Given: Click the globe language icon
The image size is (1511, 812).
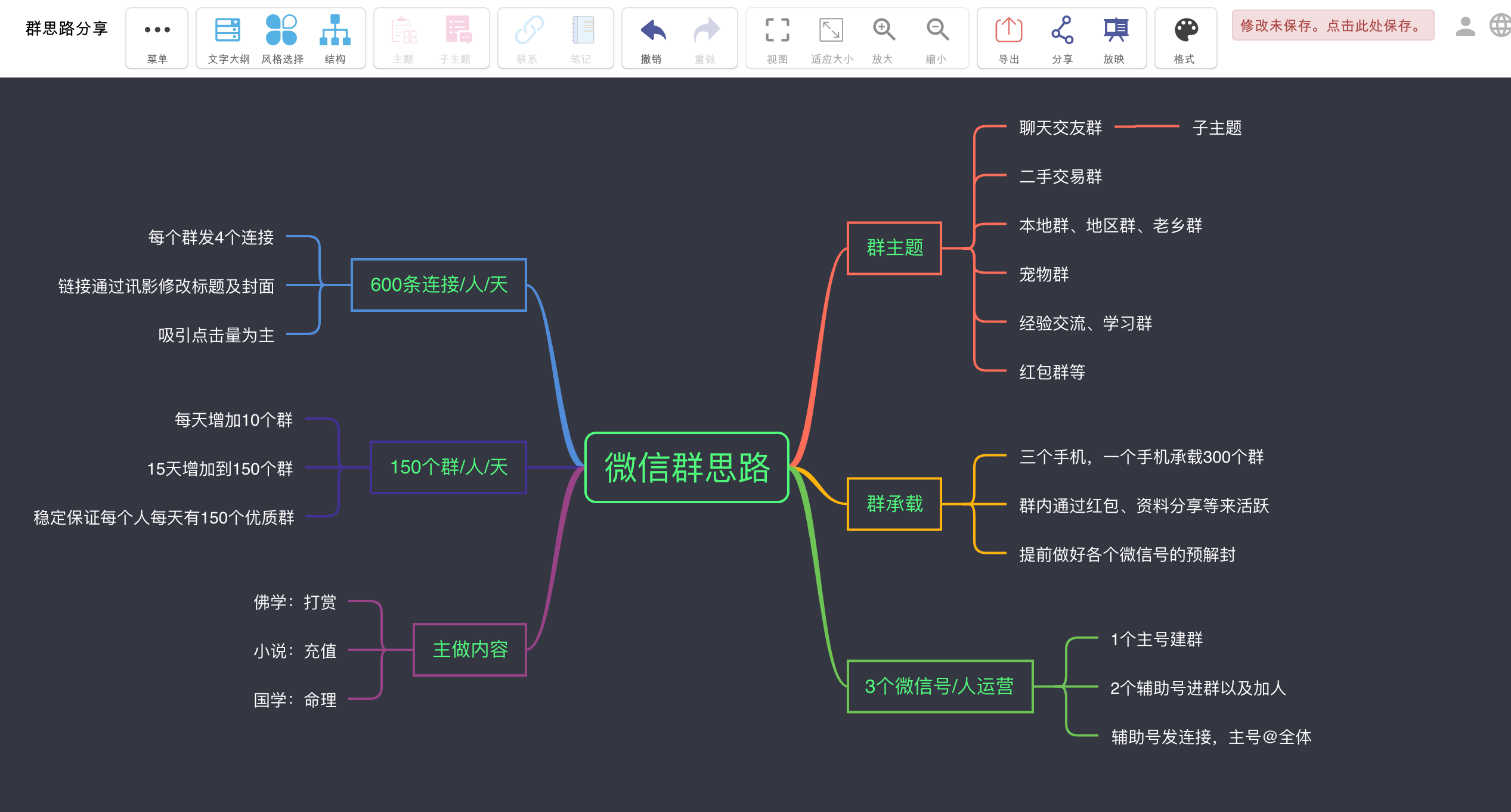Looking at the screenshot, I should pos(1501,26).
